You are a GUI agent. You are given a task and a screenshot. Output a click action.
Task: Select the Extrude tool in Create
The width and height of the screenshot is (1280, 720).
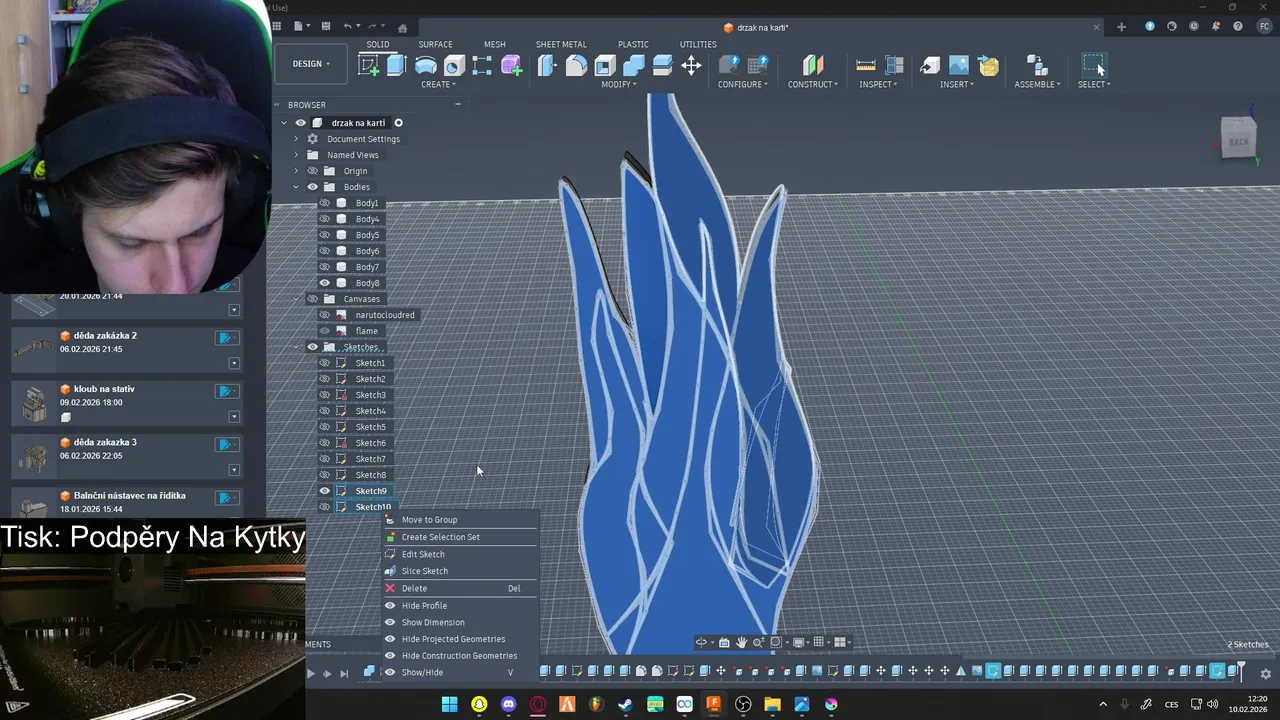point(396,65)
